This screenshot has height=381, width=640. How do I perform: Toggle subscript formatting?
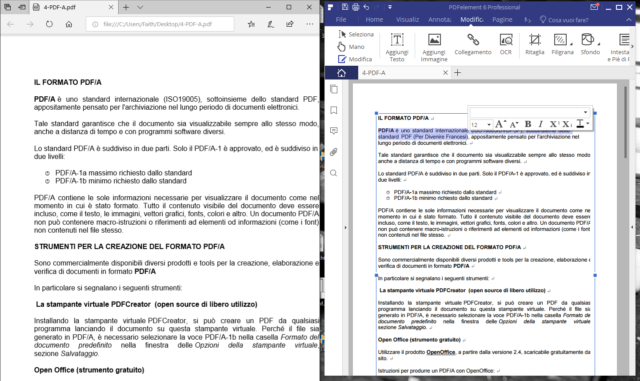(x=567, y=124)
